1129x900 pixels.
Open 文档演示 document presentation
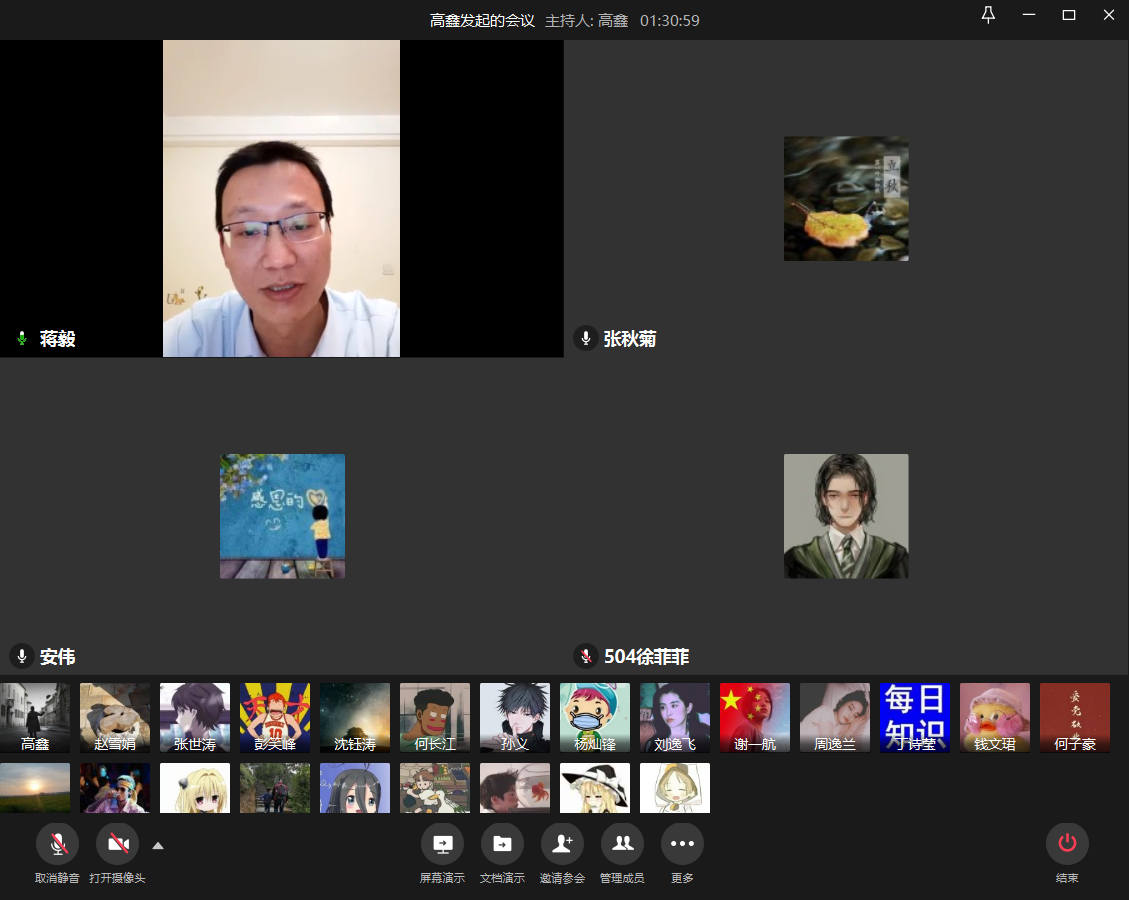click(x=502, y=844)
